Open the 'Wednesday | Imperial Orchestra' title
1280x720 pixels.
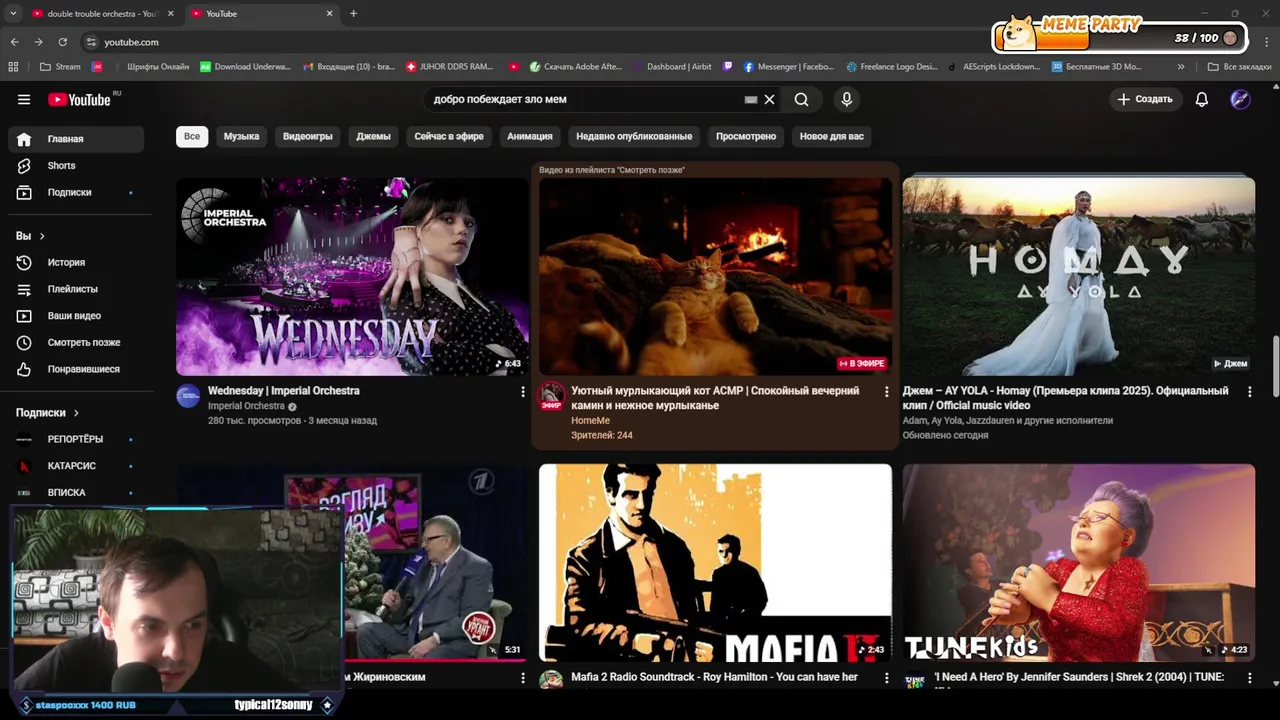pyautogui.click(x=284, y=391)
